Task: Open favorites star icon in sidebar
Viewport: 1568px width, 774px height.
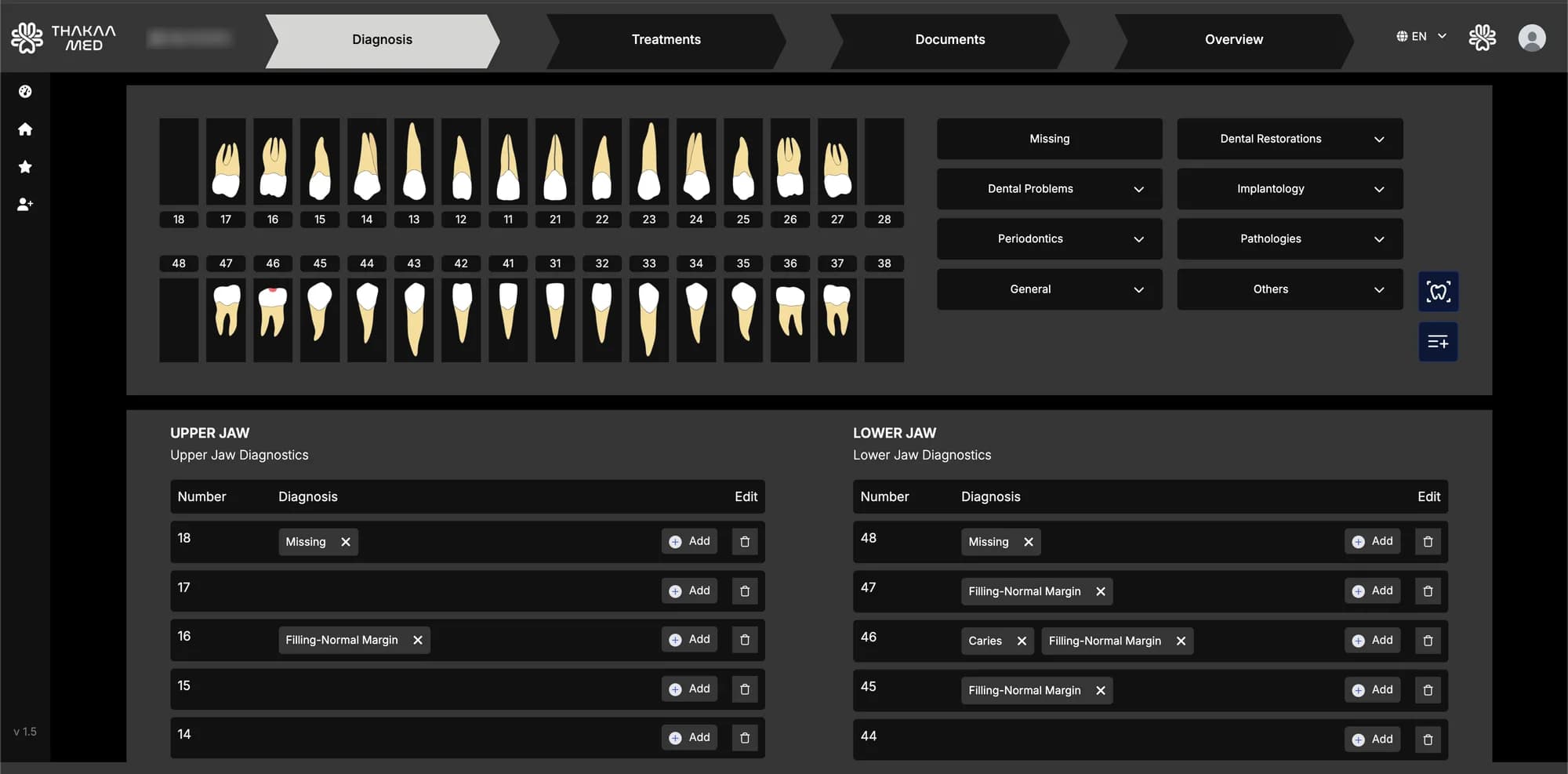Action: [x=25, y=166]
